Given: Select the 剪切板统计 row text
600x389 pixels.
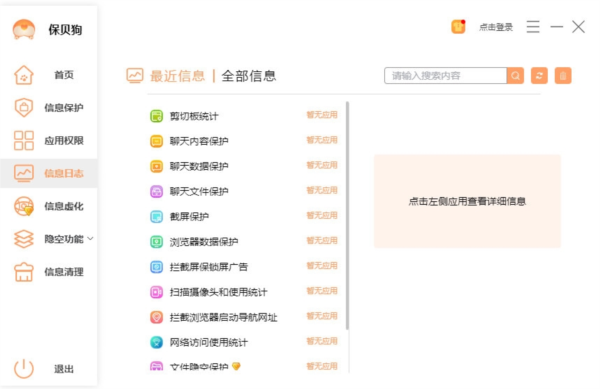Looking at the screenshot, I should pos(194,116).
